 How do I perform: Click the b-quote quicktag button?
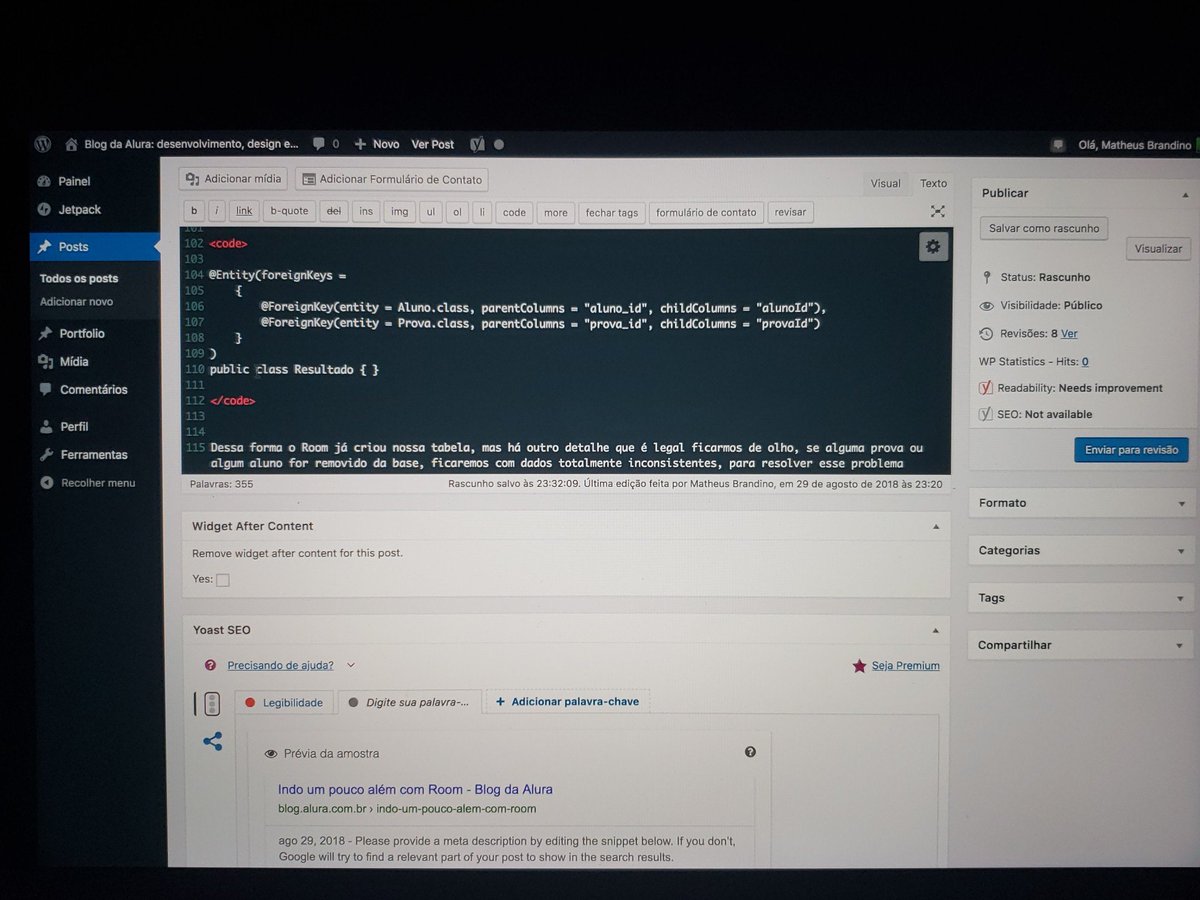tap(290, 211)
